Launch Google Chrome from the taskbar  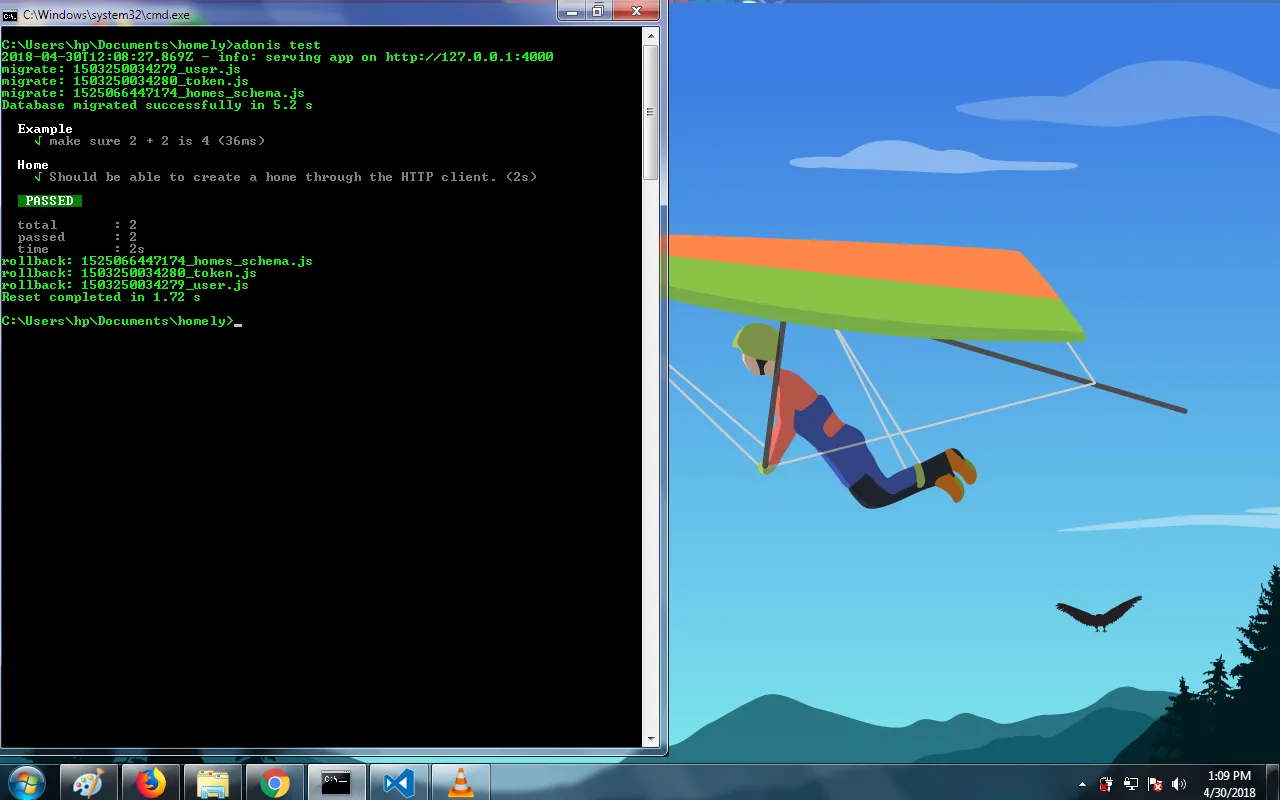[275, 783]
